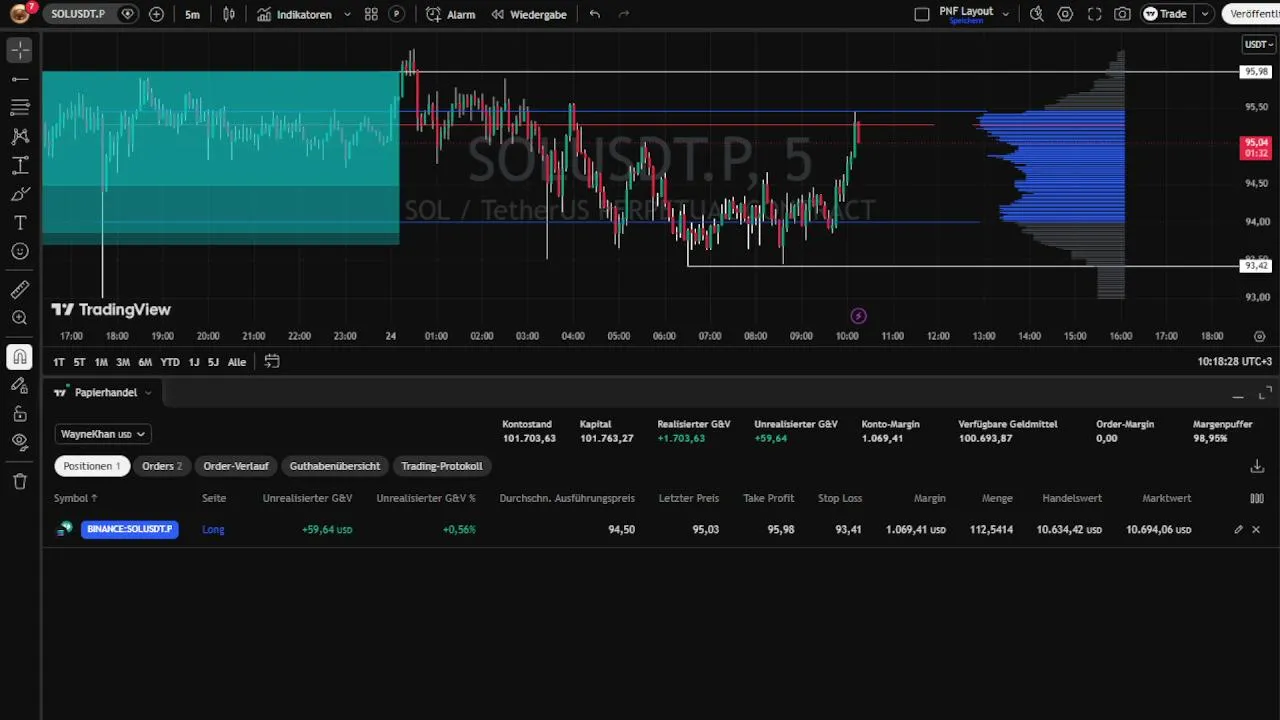Open the chart settings hexagon icon
The height and width of the screenshot is (720, 1280).
coord(1065,14)
